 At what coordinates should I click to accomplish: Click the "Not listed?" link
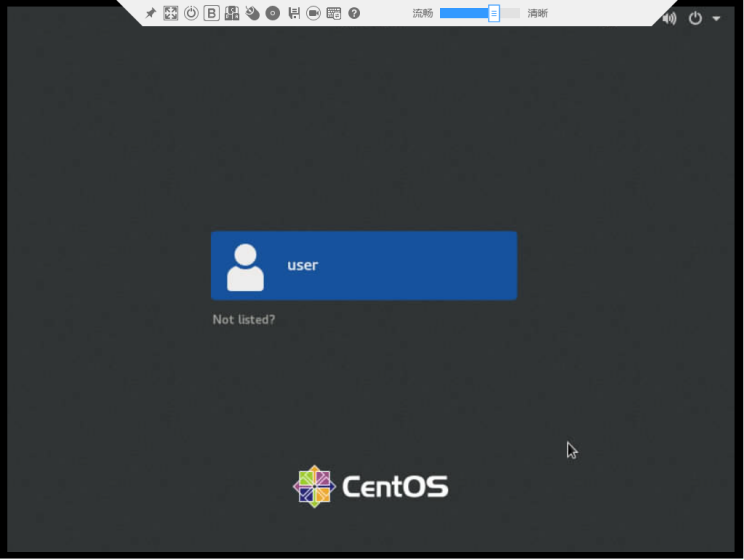click(x=244, y=320)
